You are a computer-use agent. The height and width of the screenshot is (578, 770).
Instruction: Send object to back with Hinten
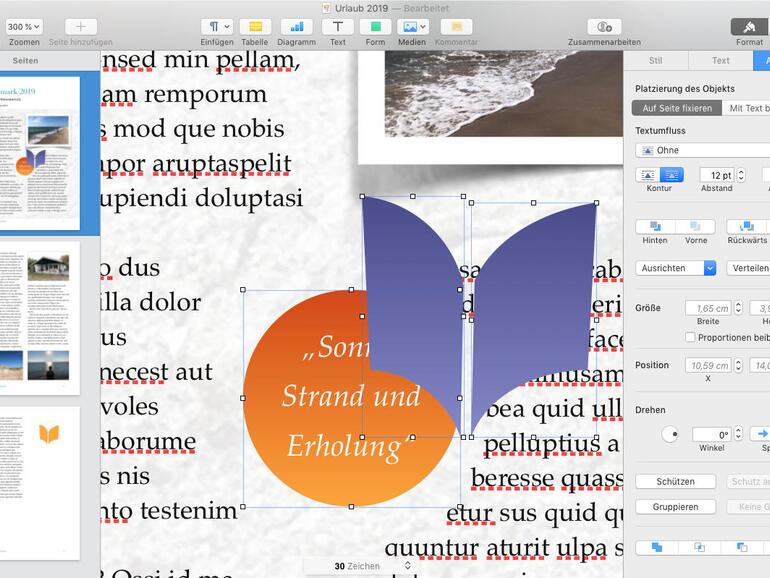point(655,227)
